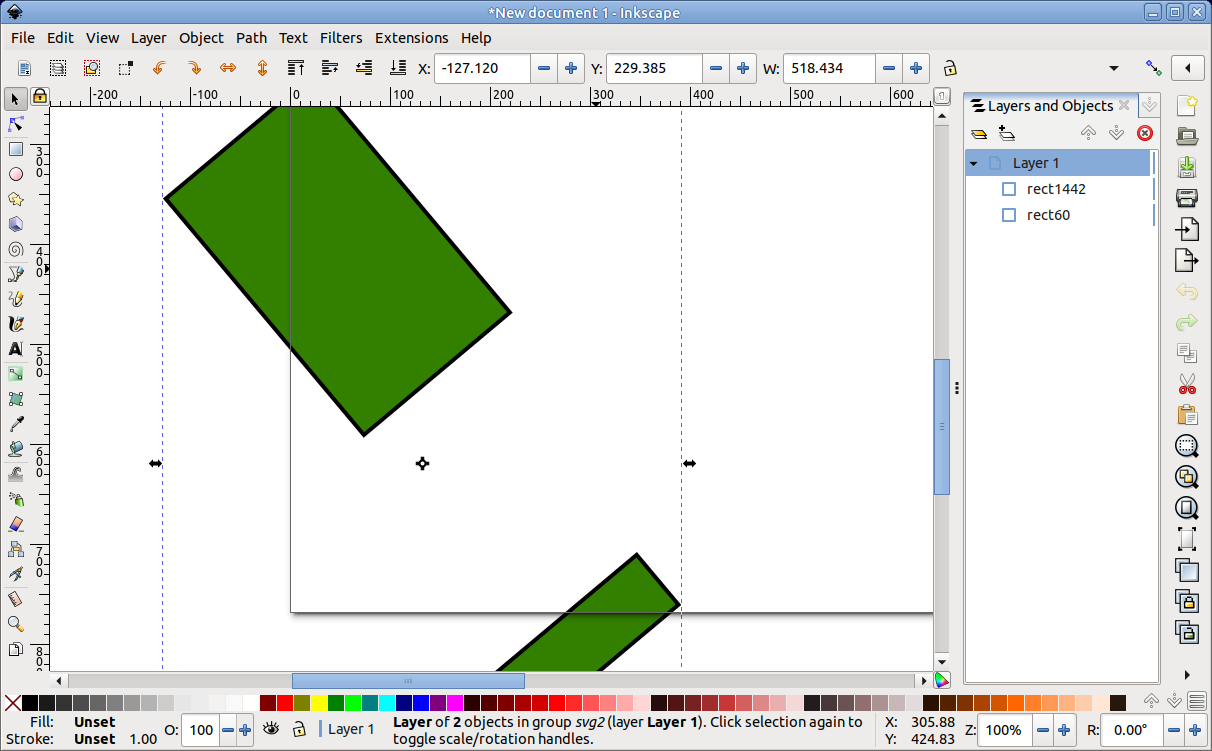The height and width of the screenshot is (751, 1212).
Task: Pick the Ellipse tool
Action: point(14,174)
